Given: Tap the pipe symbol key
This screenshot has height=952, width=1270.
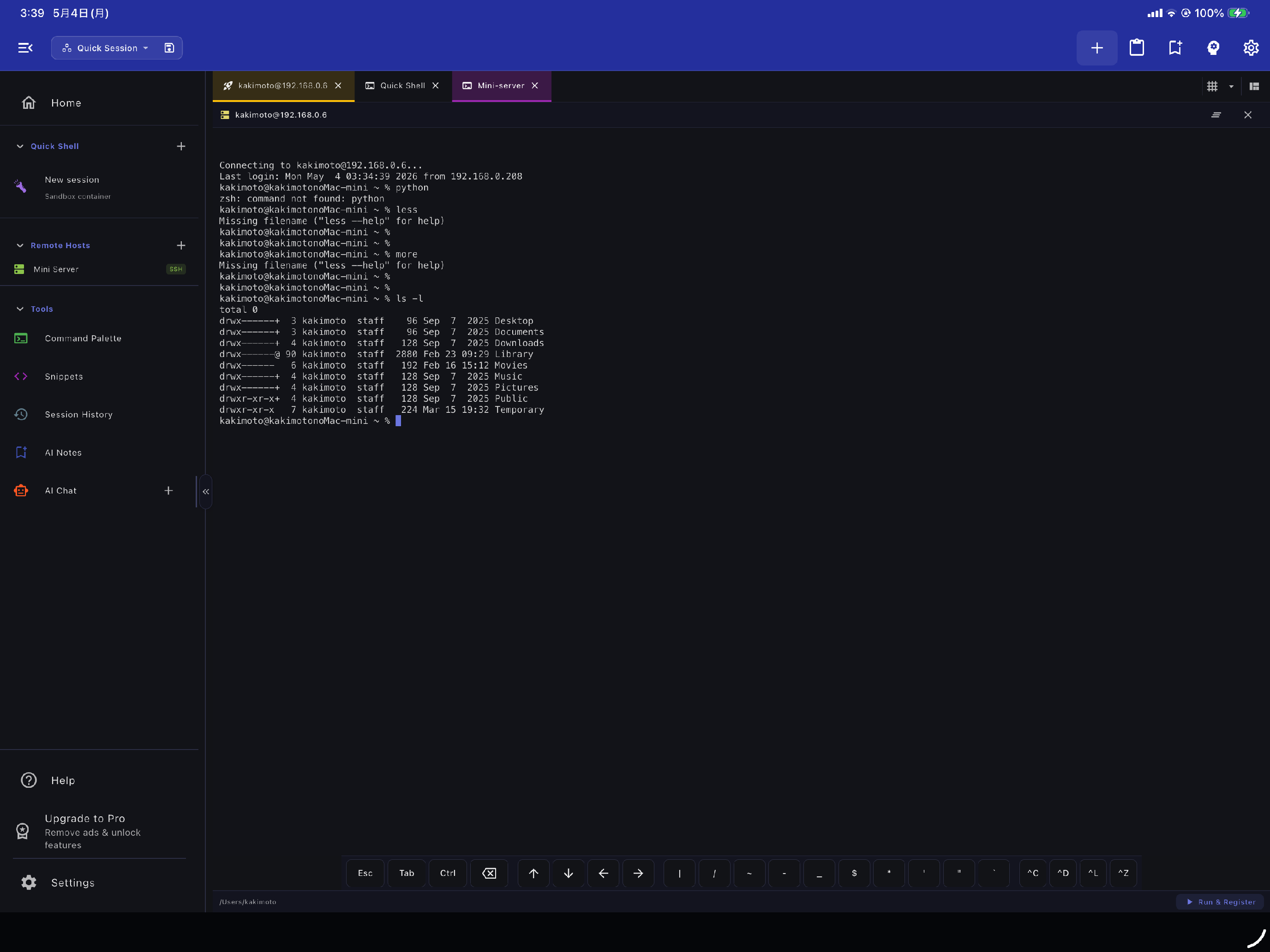Looking at the screenshot, I should tap(679, 874).
